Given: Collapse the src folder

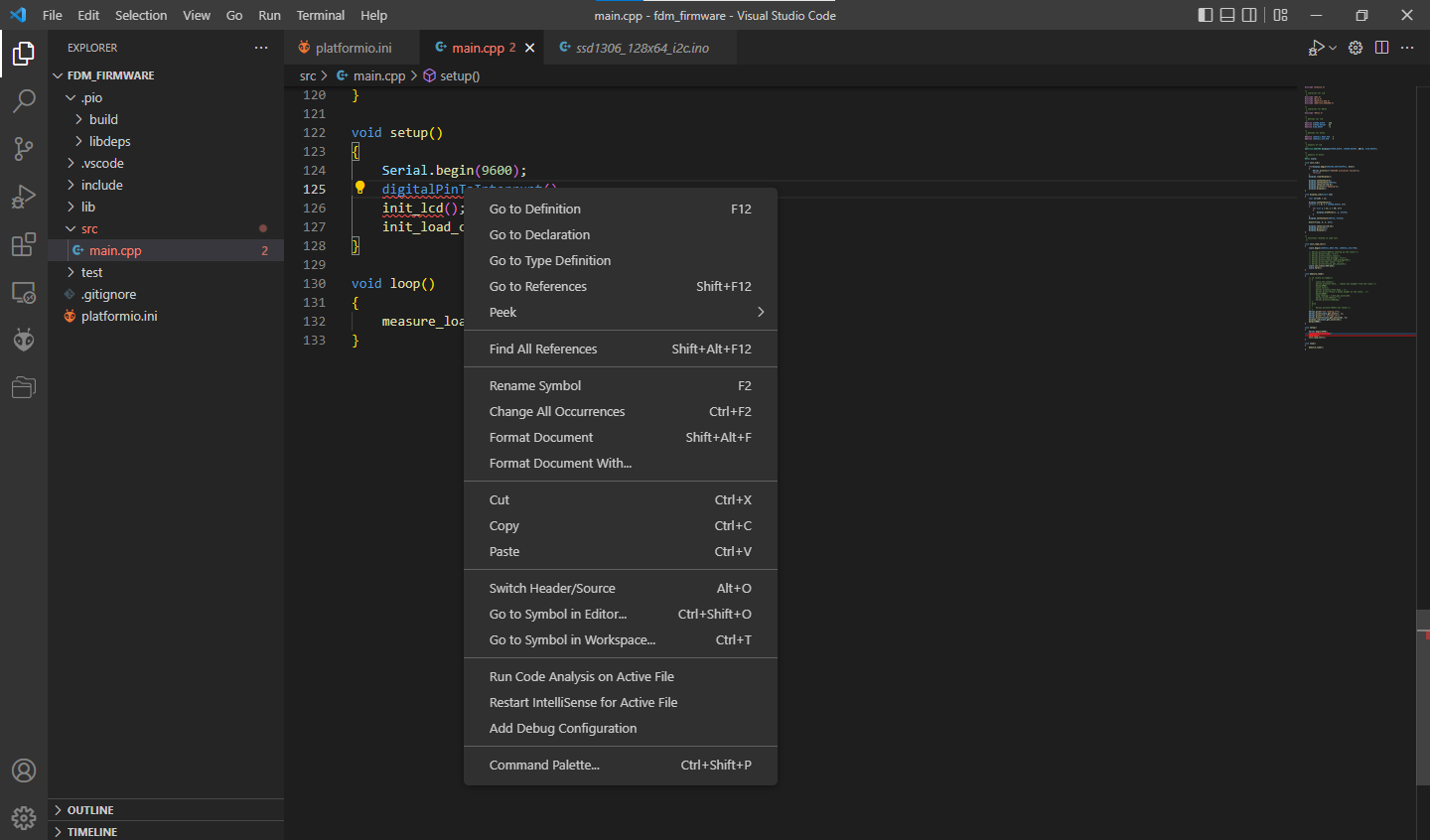Looking at the screenshot, I should point(166,228).
